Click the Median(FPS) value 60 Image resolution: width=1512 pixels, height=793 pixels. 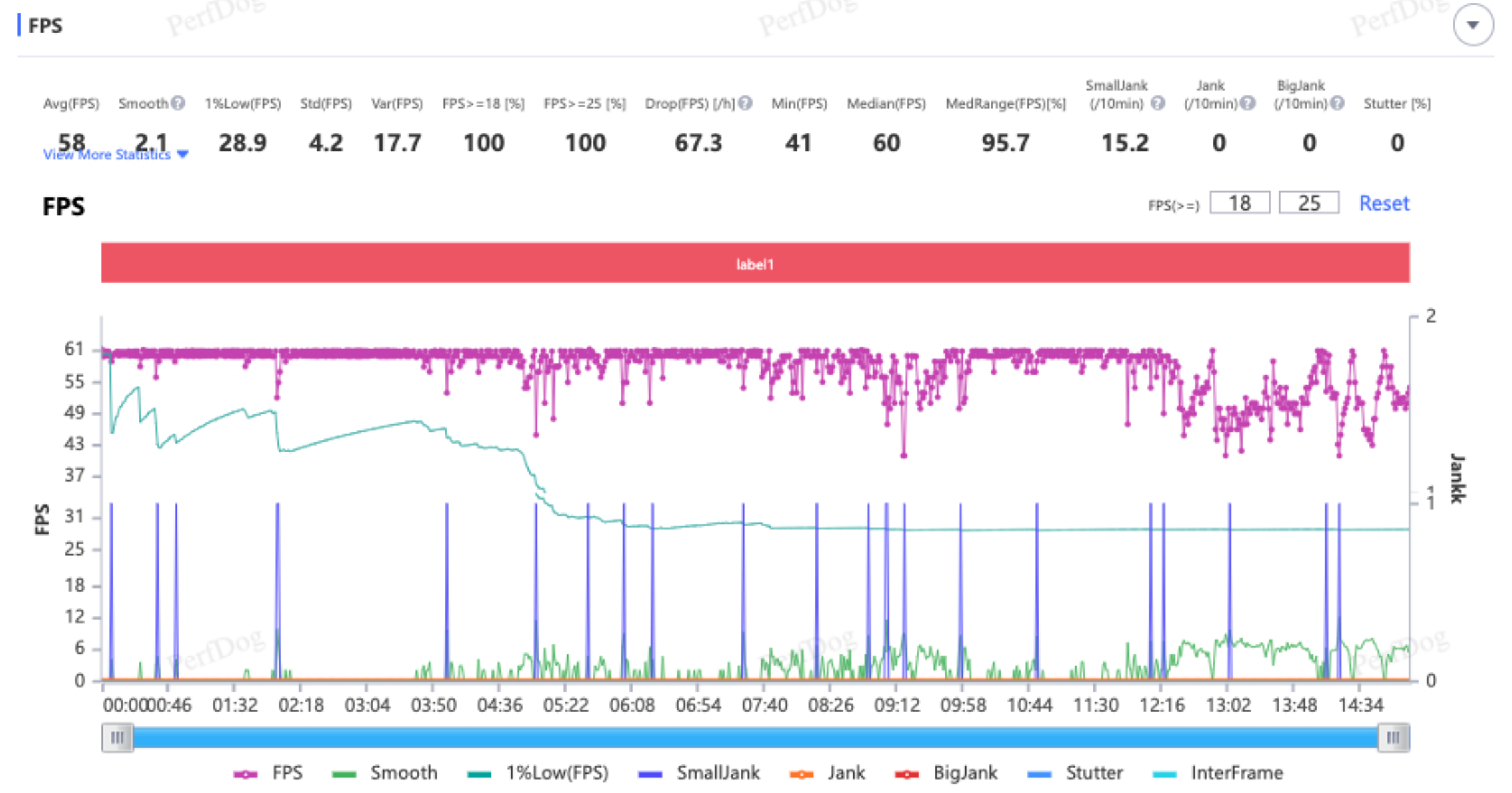[887, 143]
